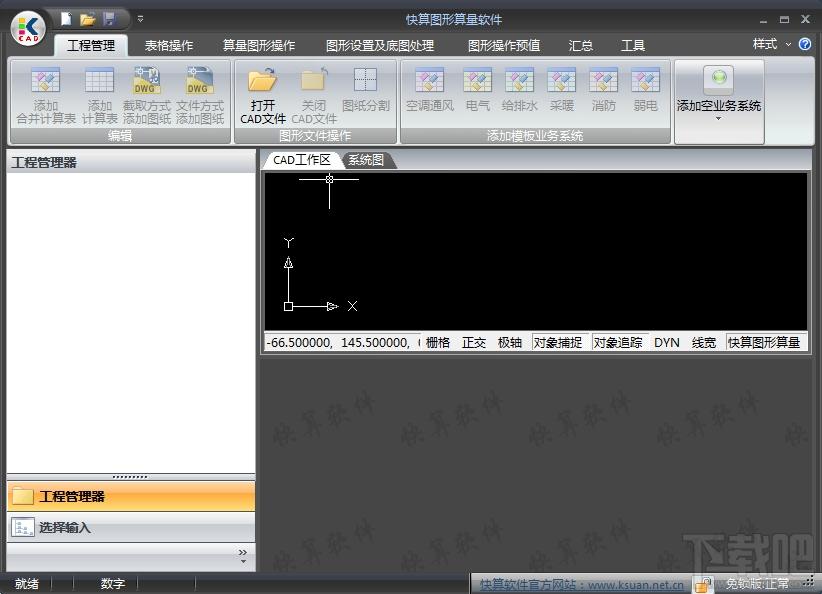The width and height of the screenshot is (822, 594).
Task: Click the save disk icon in quick access bar
Action: coord(109,19)
